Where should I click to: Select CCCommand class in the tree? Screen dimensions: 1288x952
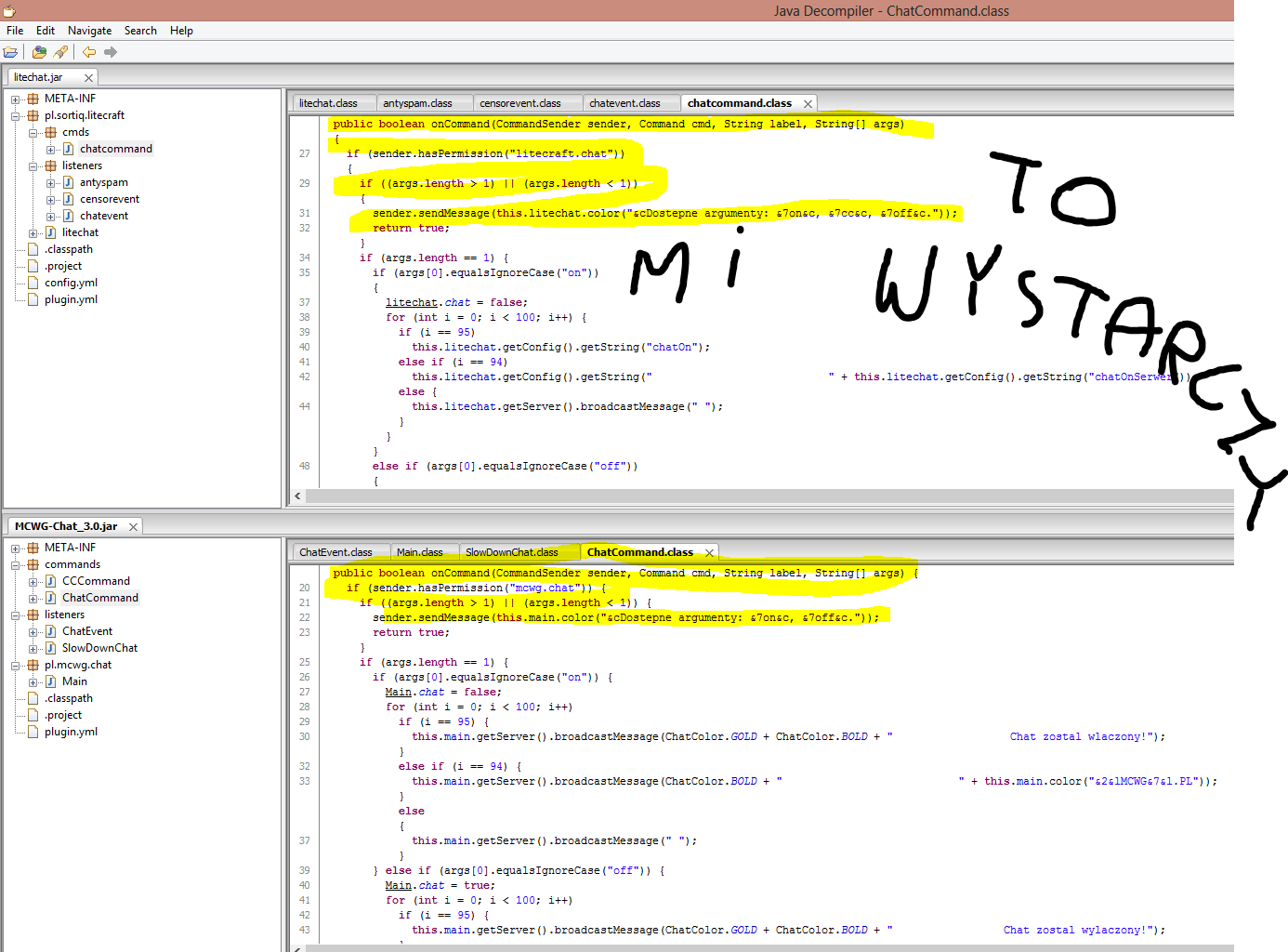(96, 581)
